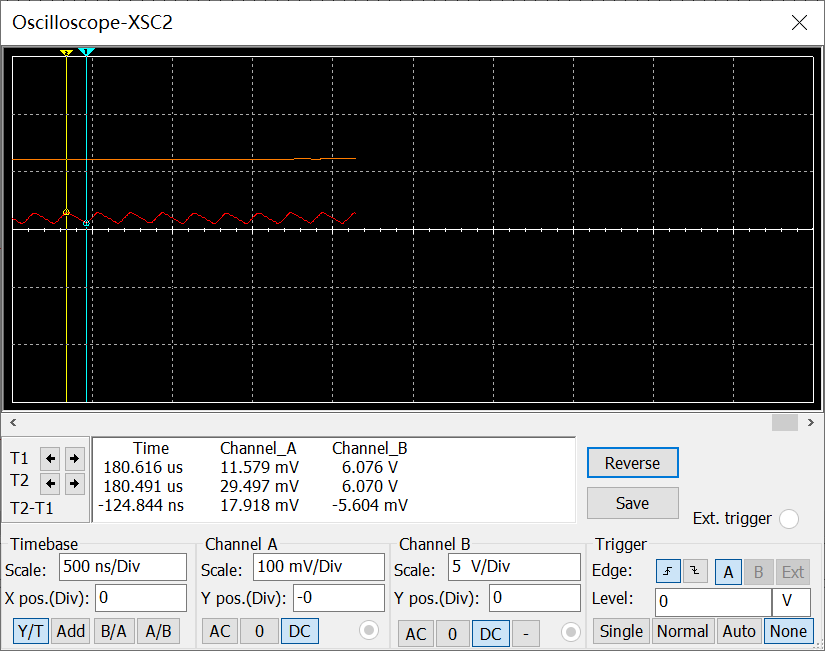This screenshot has height=651, width=825.
Task: Select B/A display mode
Action: pyautogui.click(x=114, y=631)
